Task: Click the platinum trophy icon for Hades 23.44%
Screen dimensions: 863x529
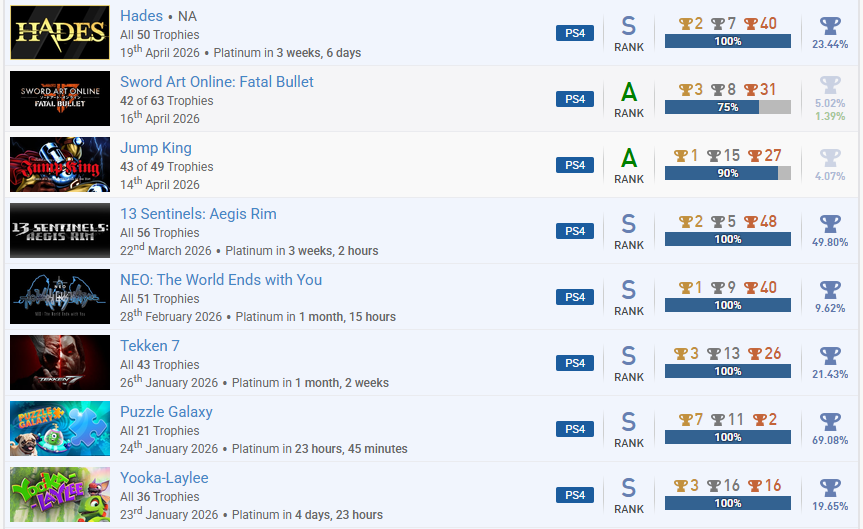Action: 830,25
